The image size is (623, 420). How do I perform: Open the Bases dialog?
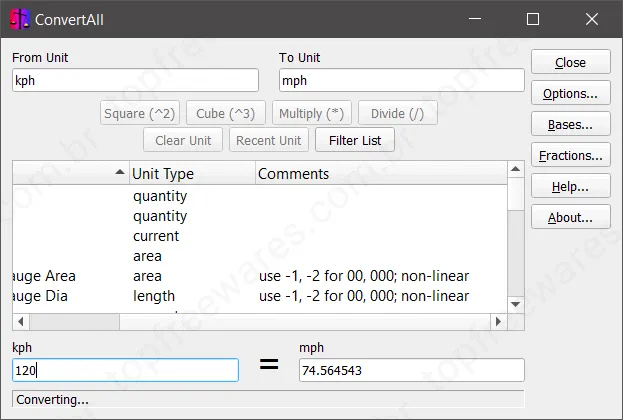571,124
